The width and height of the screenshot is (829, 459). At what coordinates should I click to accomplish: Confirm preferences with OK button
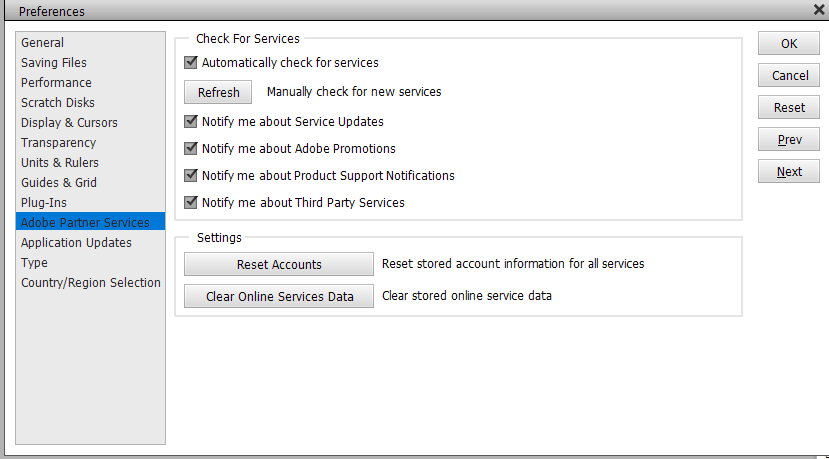pyautogui.click(x=788, y=43)
